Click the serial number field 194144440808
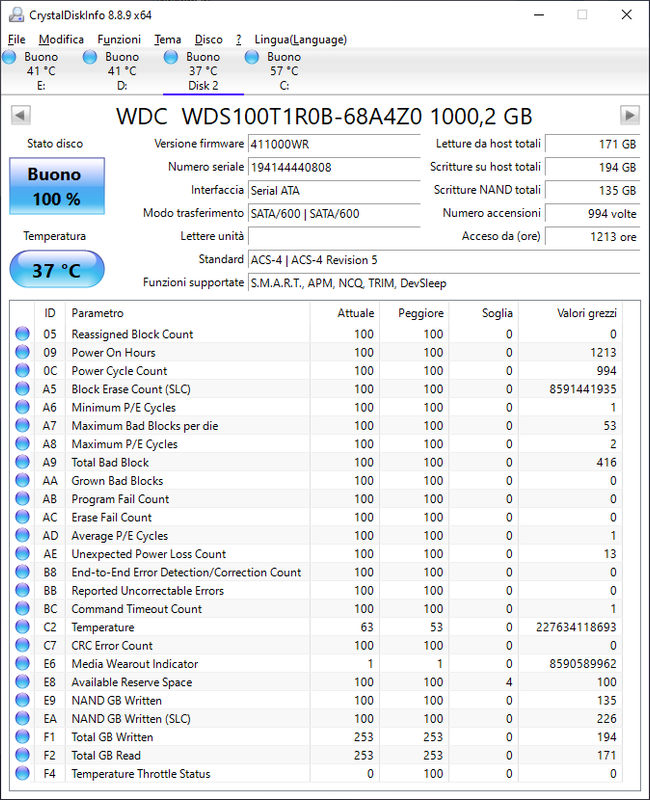Image resolution: width=650 pixels, height=800 pixels. pyautogui.click(x=334, y=167)
